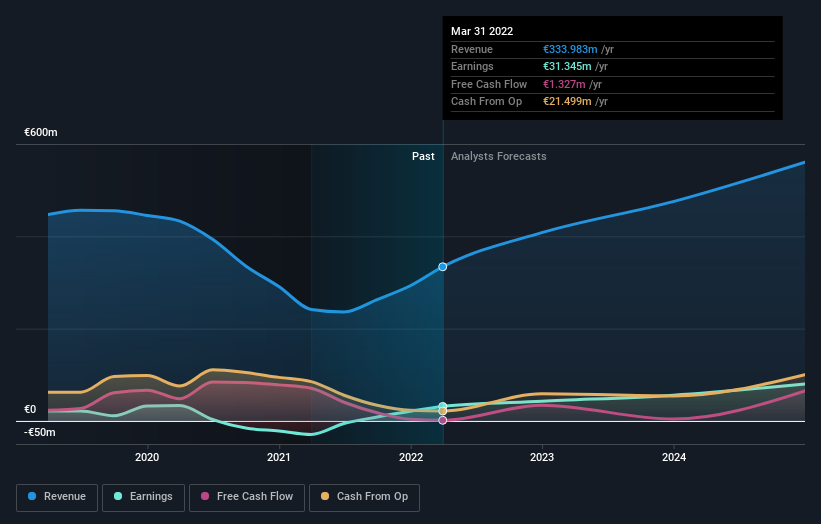Click the teal Earnings data point marker

[x=442, y=406]
